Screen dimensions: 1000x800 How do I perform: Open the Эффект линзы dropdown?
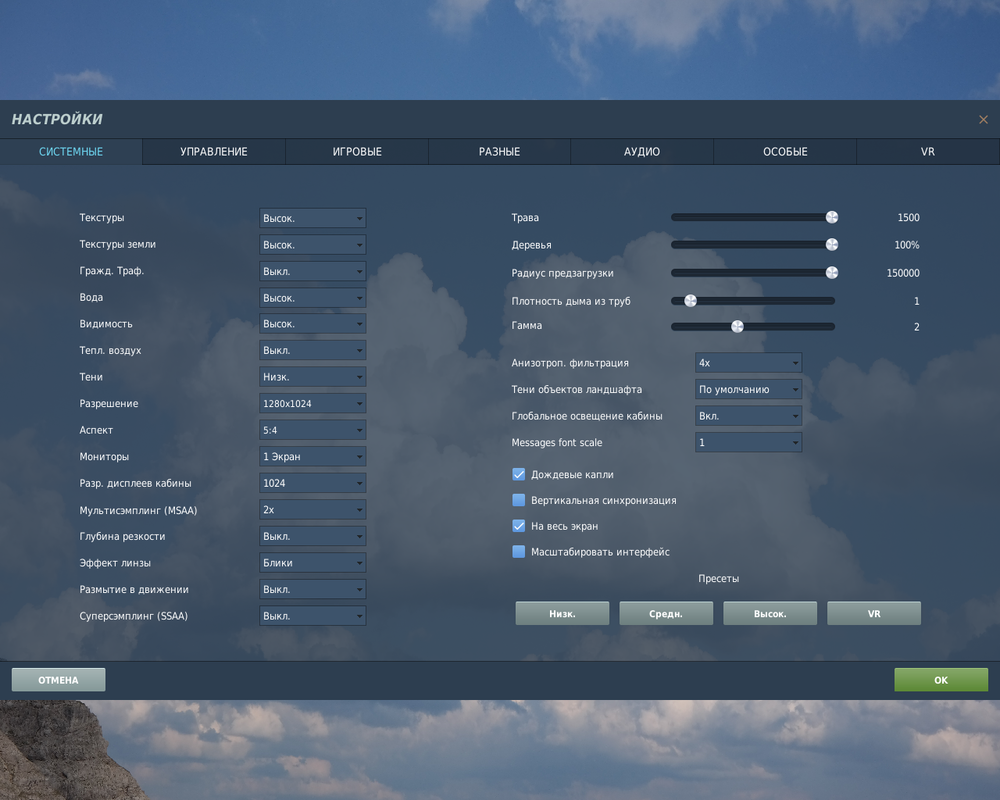tap(312, 563)
